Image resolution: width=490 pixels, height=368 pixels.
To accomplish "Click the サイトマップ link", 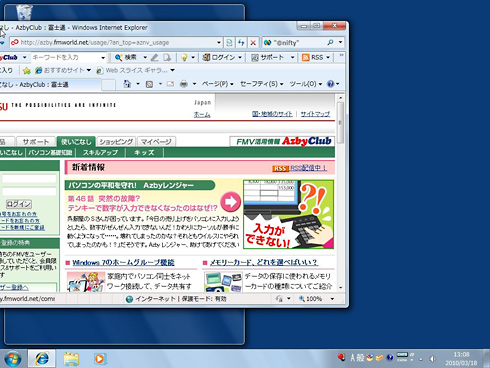I will click(315, 114).
